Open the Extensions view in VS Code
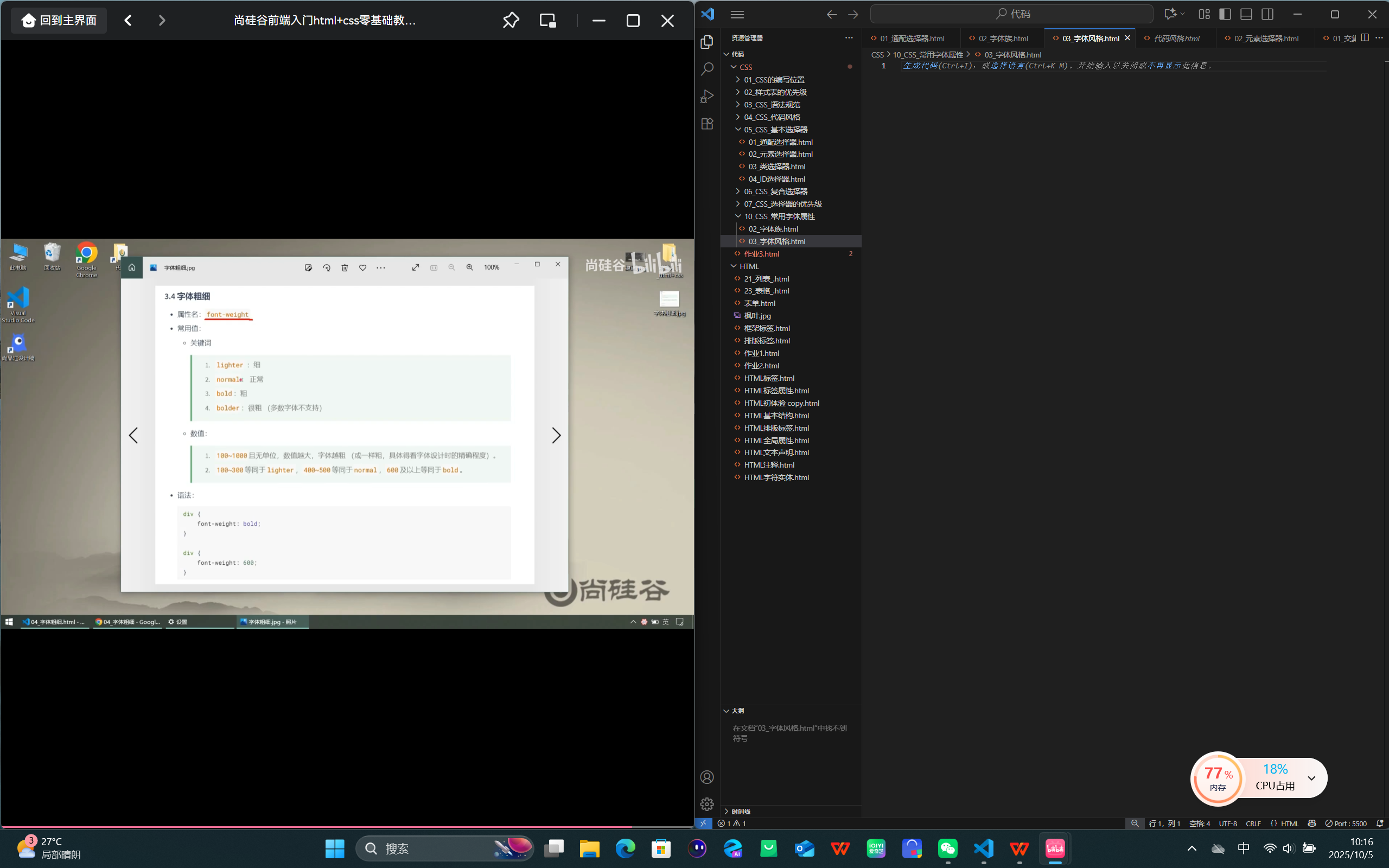Image resolution: width=1389 pixels, height=868 pixels. 707,124
